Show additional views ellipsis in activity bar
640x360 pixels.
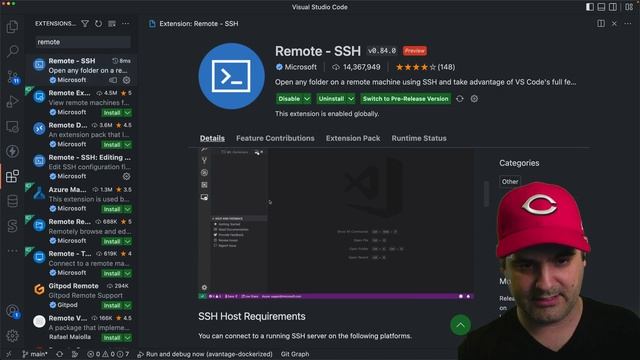(12, 251)
